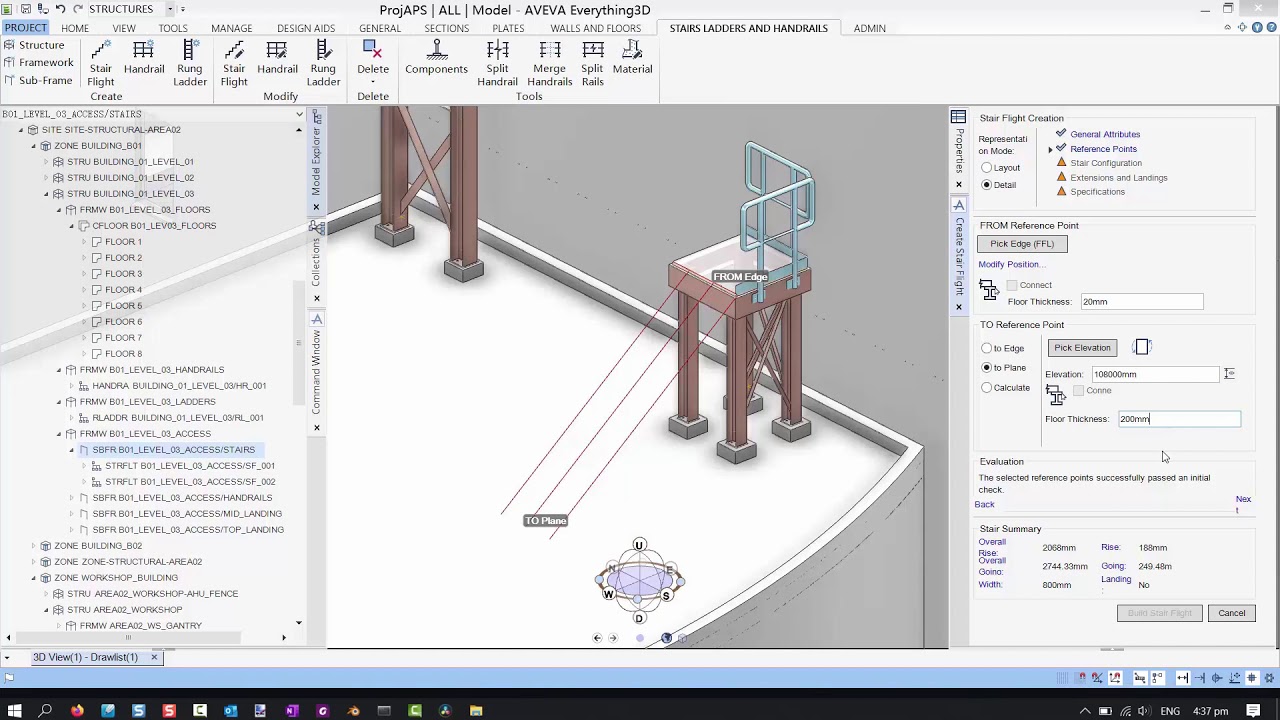
Task: Click the Cancel button
Action: [1231, 613]
